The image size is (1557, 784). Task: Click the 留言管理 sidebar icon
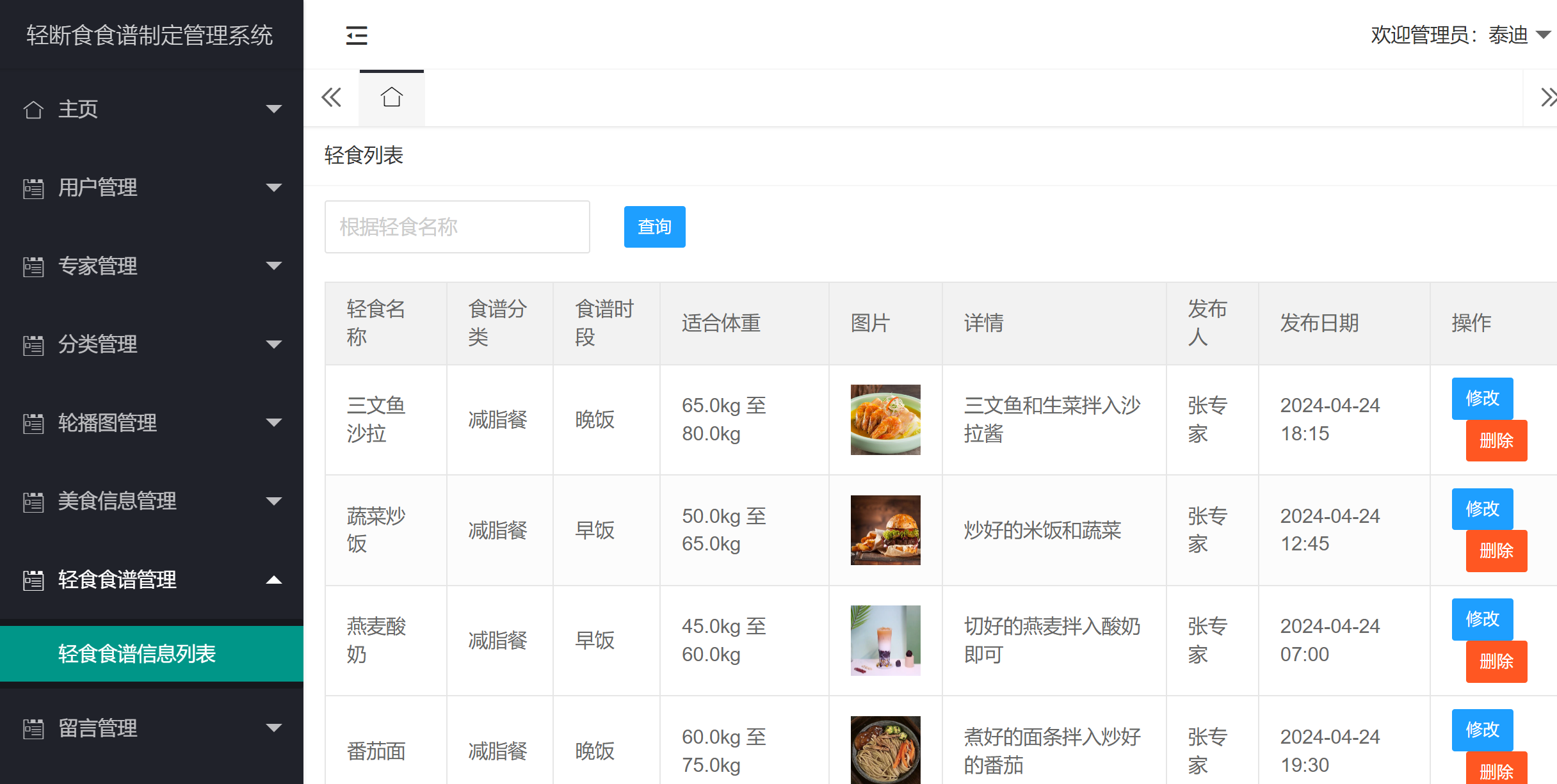pyautogui.click(x=33, y=729)
